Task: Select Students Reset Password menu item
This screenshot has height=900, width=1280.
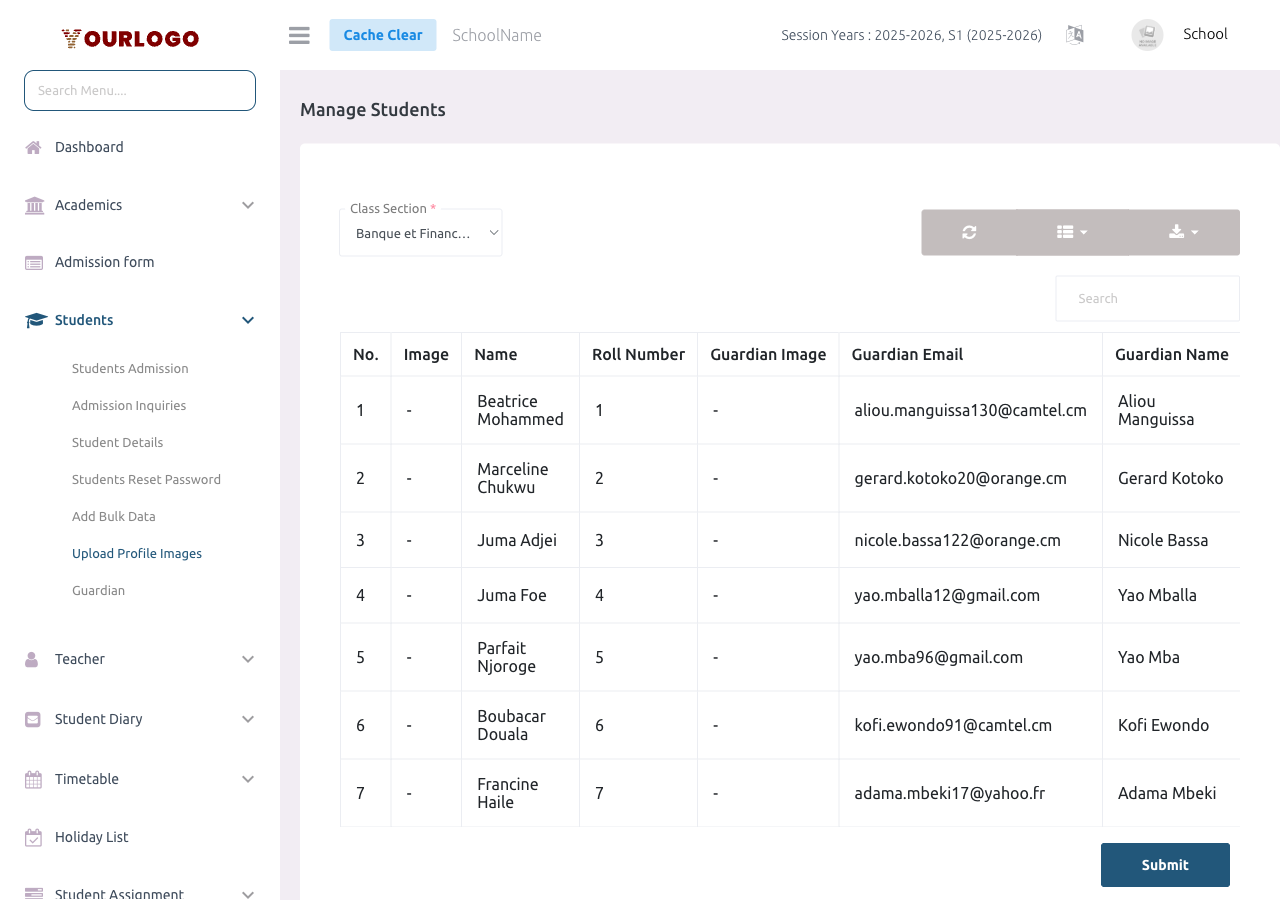Action: point(146,479)
